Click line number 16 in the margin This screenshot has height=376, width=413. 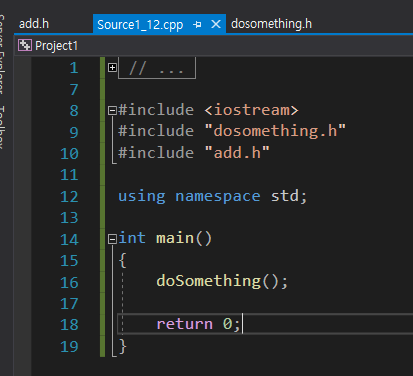(69, 283)
